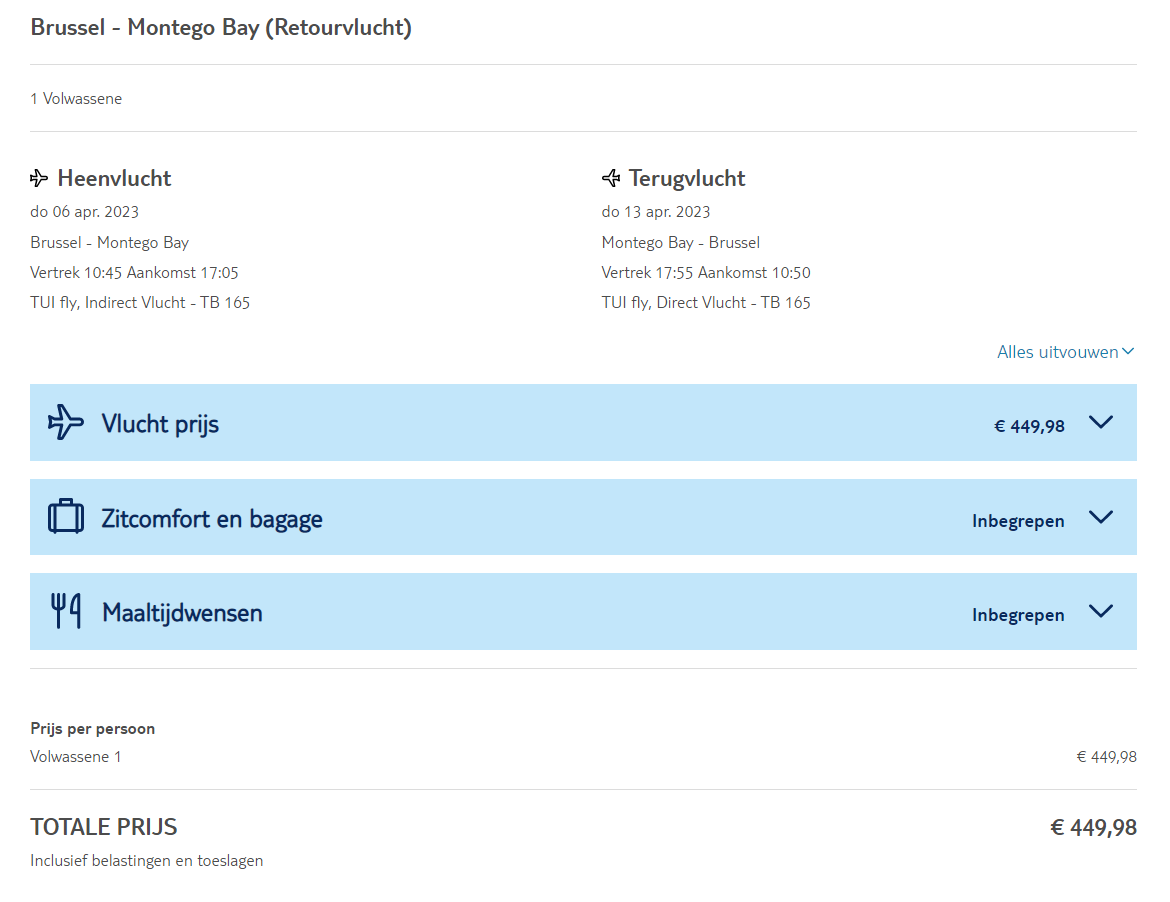Click the outbound plane icon beside Heenvlucht

pos(39,179)
